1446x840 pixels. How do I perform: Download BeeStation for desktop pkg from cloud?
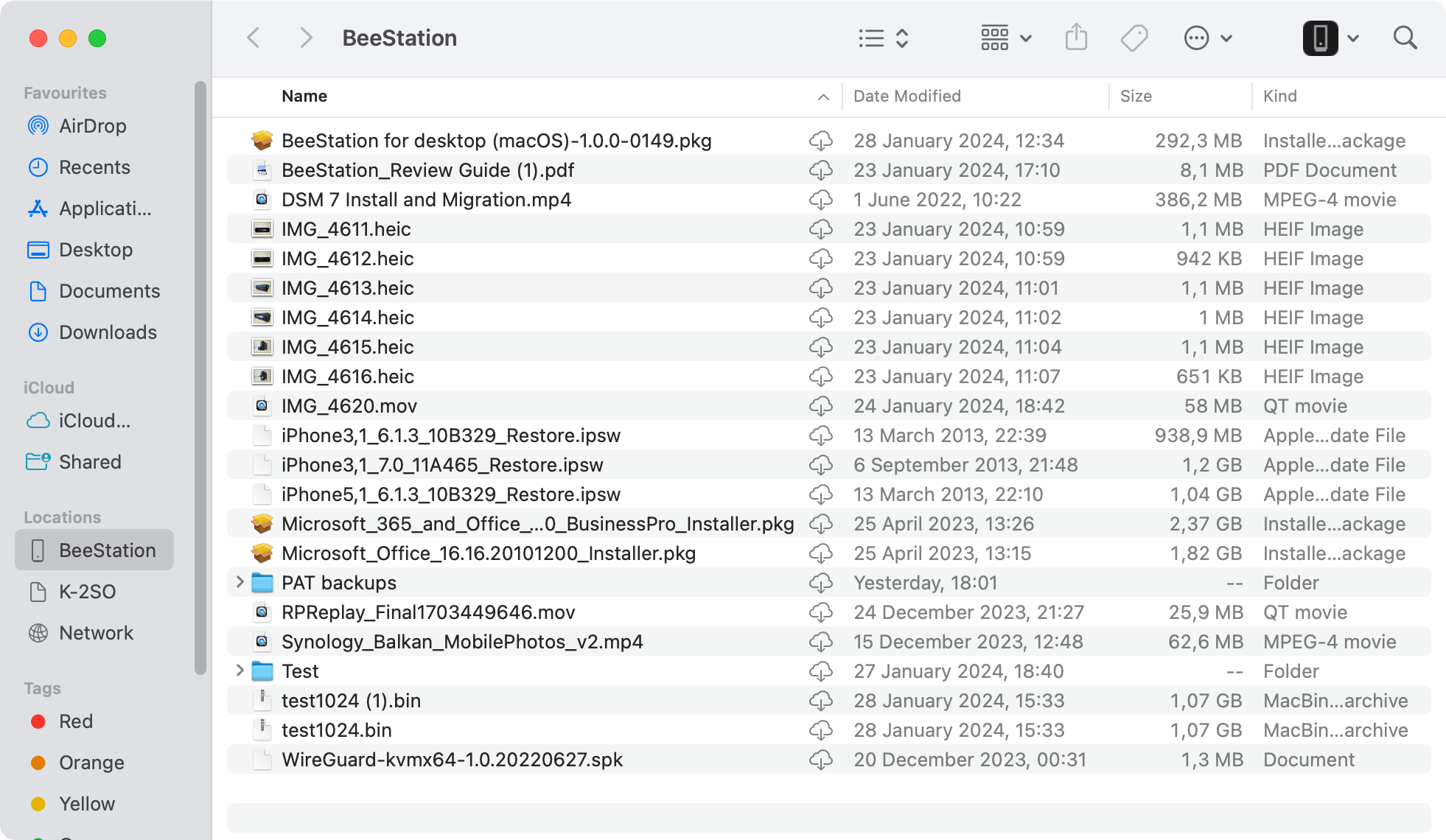click(x=821, y=141)
